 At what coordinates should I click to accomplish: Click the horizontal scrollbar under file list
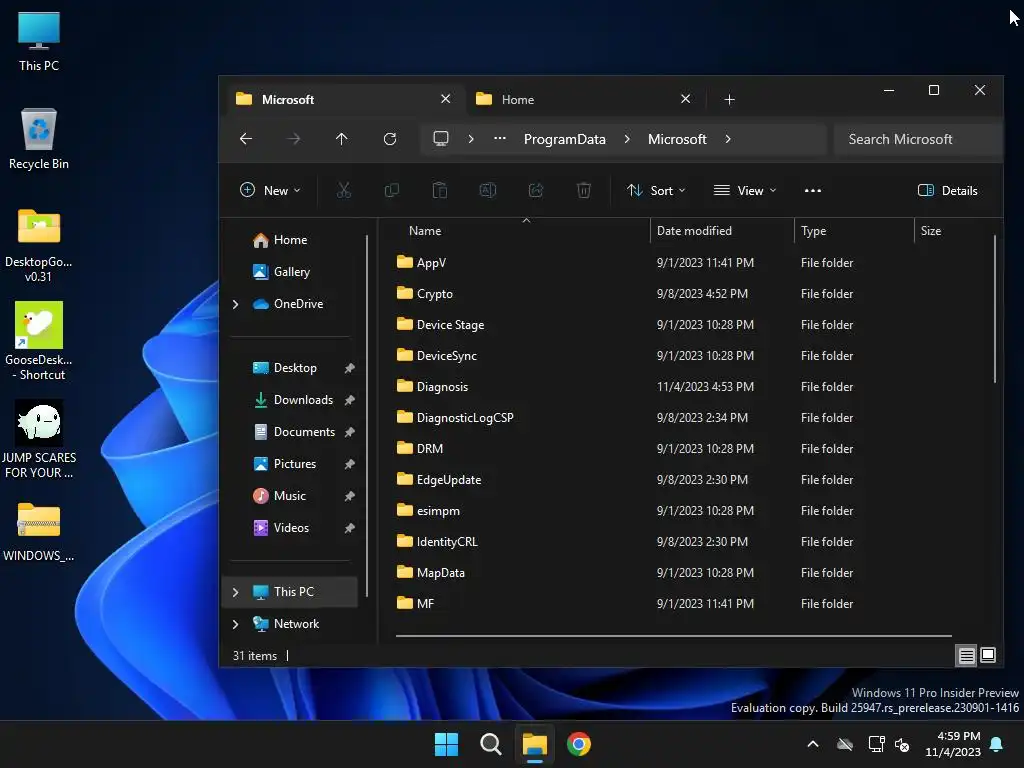tap(673, 635)
